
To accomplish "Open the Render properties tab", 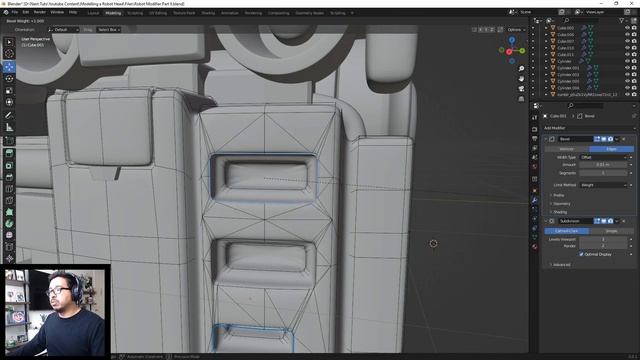I will click(x=534, y=129).
